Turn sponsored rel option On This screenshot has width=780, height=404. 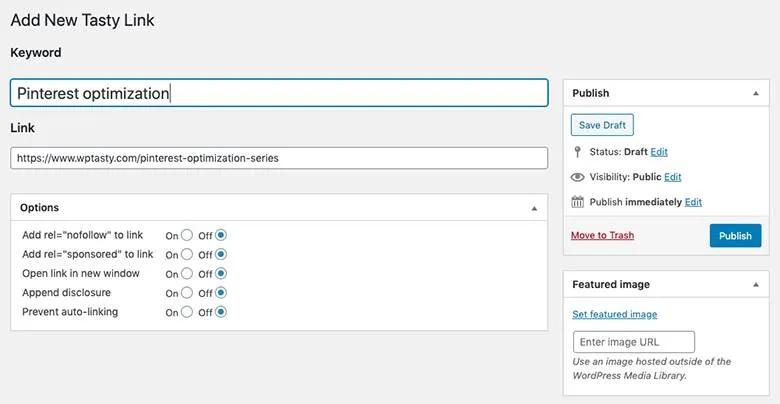click(x=187, y=254)
